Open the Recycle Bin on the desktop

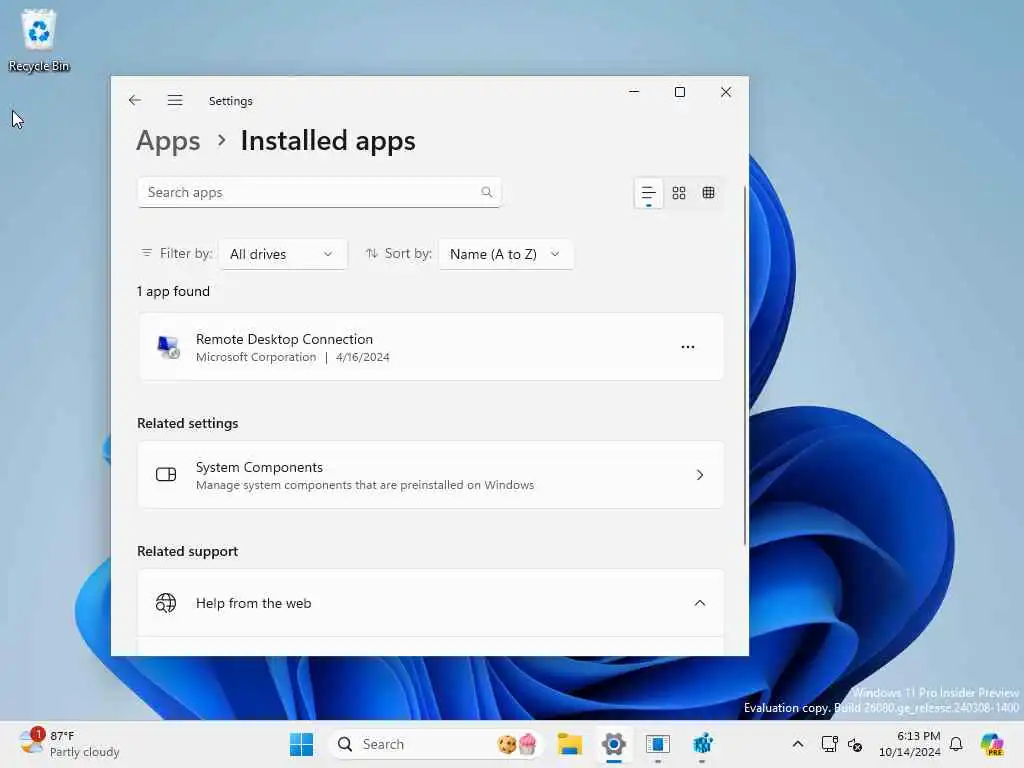coord(39,40)
